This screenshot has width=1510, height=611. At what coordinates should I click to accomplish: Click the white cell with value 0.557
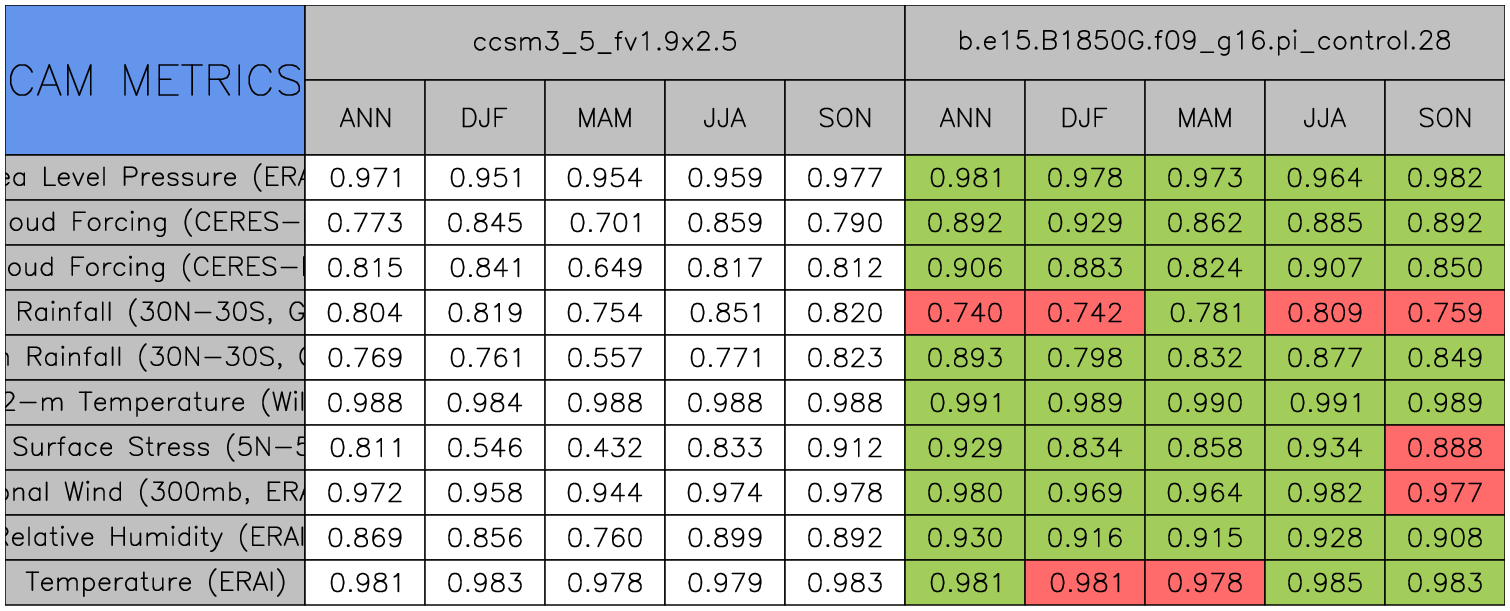tap(605, 358)
